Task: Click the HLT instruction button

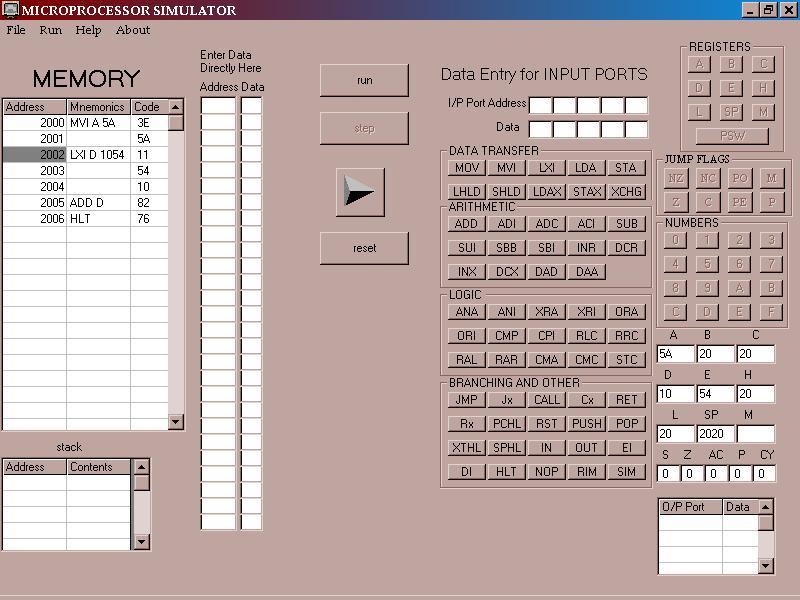Action: pos(507,472)
